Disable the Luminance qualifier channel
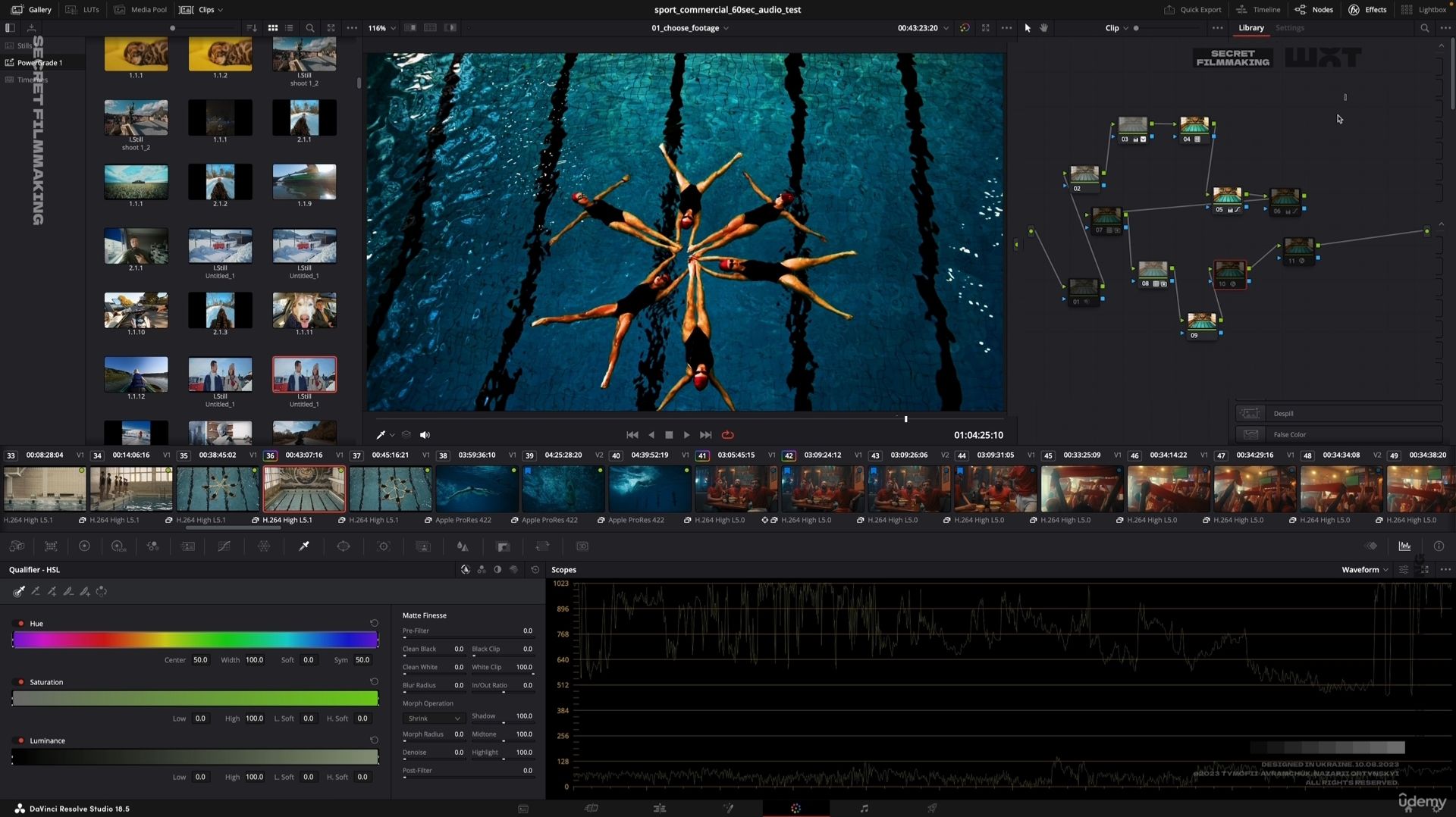The image size is (1456, 817). (x=20, y=740)
